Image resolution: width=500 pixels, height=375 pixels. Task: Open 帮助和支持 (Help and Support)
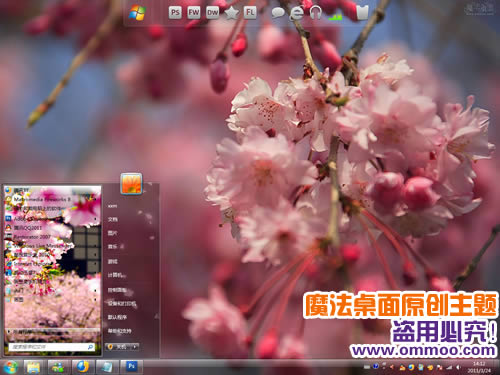tap(119, 331)
